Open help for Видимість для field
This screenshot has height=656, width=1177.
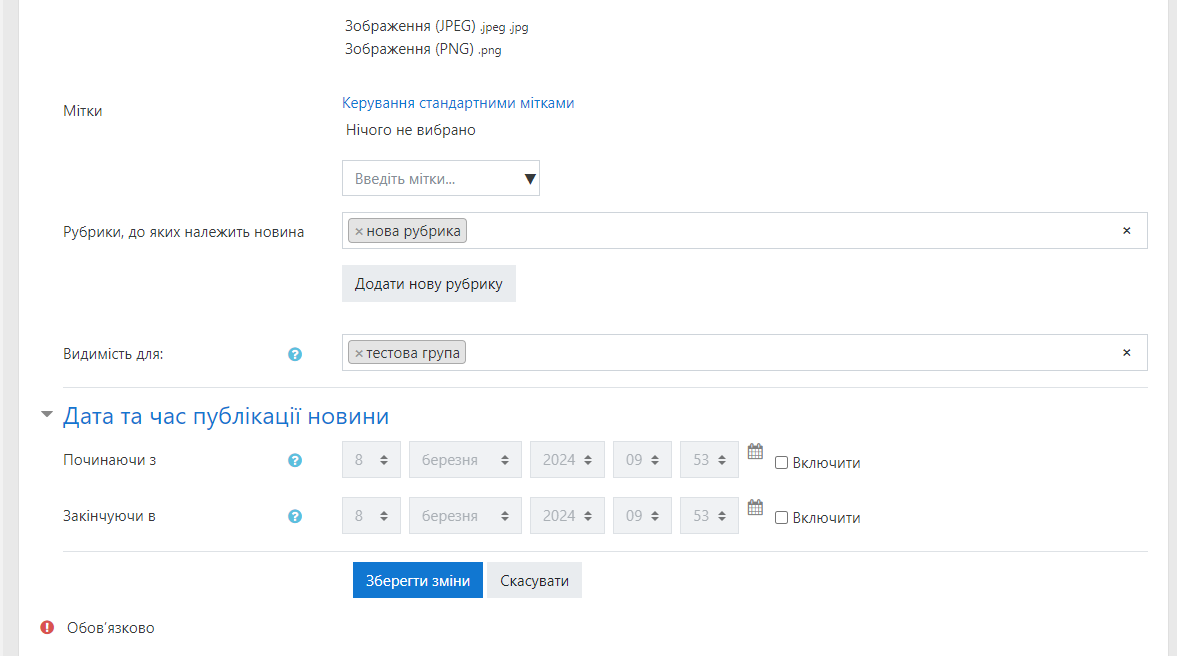tap(295, 354)
